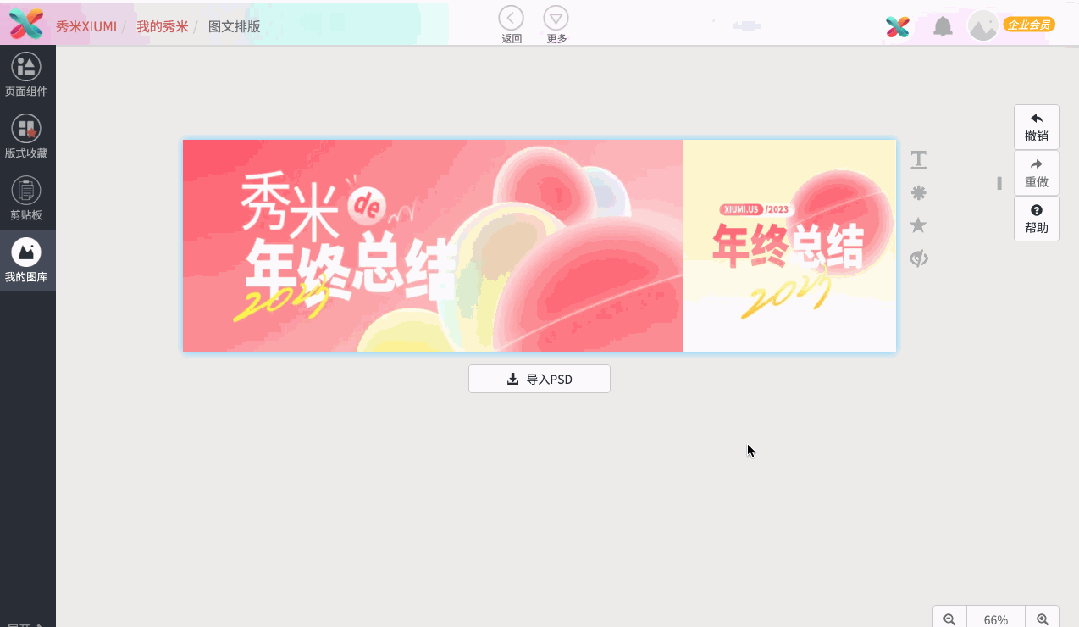Click the audio icon beside the canvas

point(918,258)
